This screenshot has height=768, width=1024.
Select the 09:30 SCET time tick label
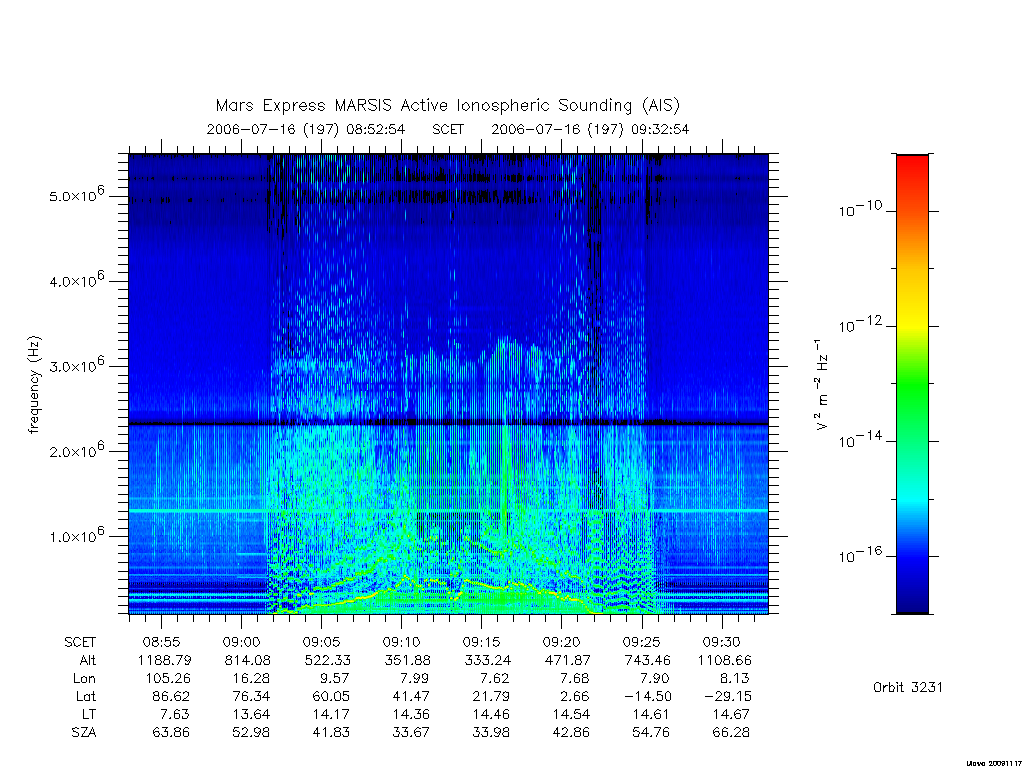(721, 642)
